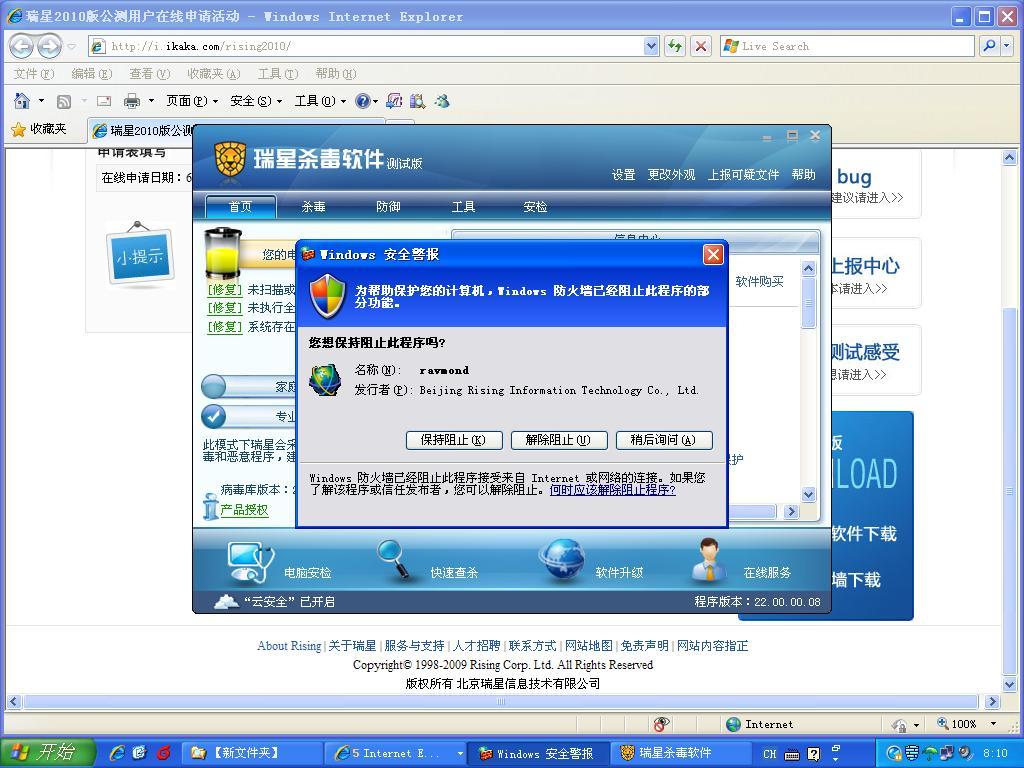1024x768 pixels.
Task: Click IE quick launch icon in taskbar
Action: tap(118, 753)
